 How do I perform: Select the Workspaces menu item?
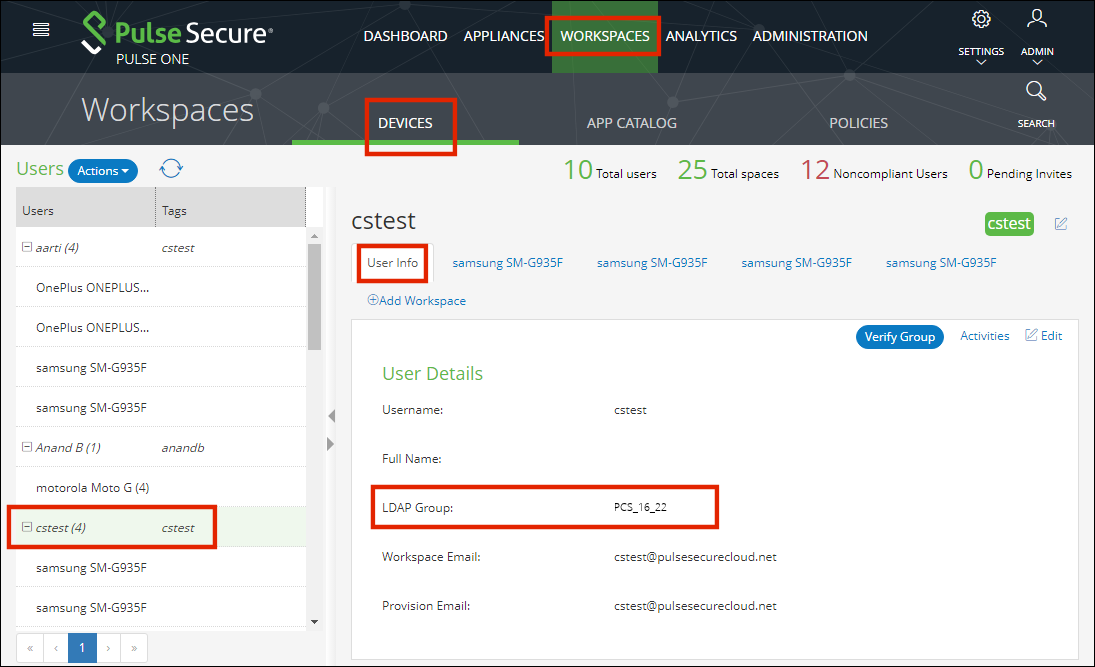[605, 36]
